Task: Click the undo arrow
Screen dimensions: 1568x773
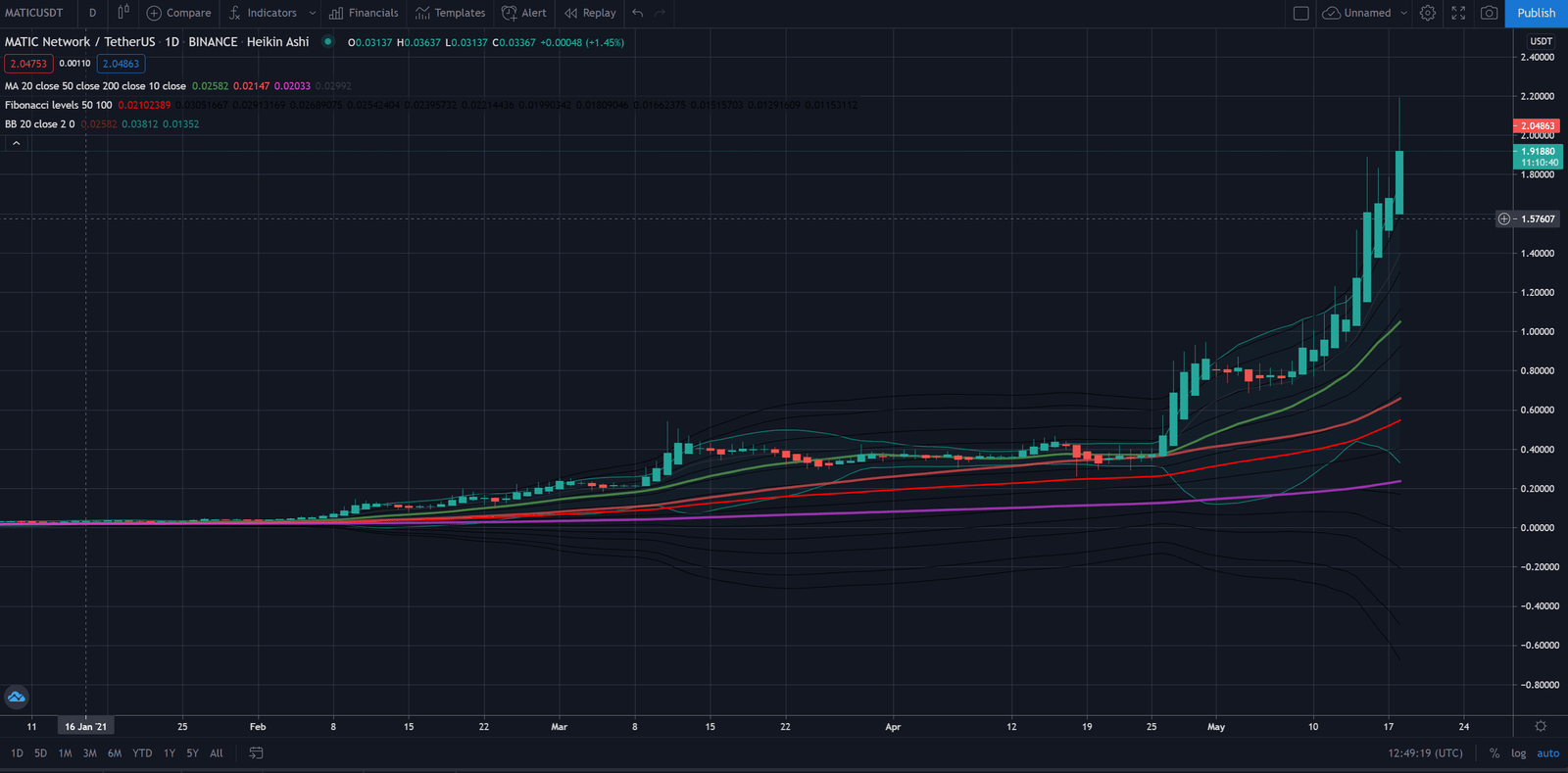Action: coord(638,13)
